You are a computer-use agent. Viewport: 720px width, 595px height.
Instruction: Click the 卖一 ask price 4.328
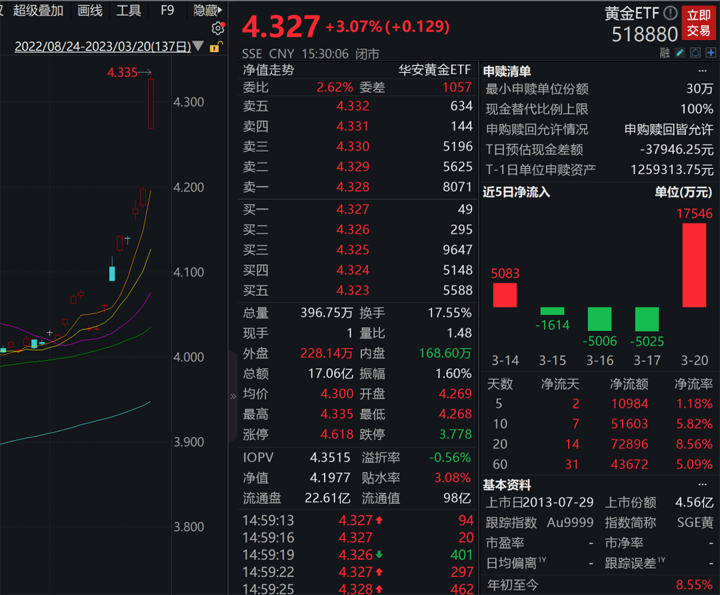click(353, 187)
